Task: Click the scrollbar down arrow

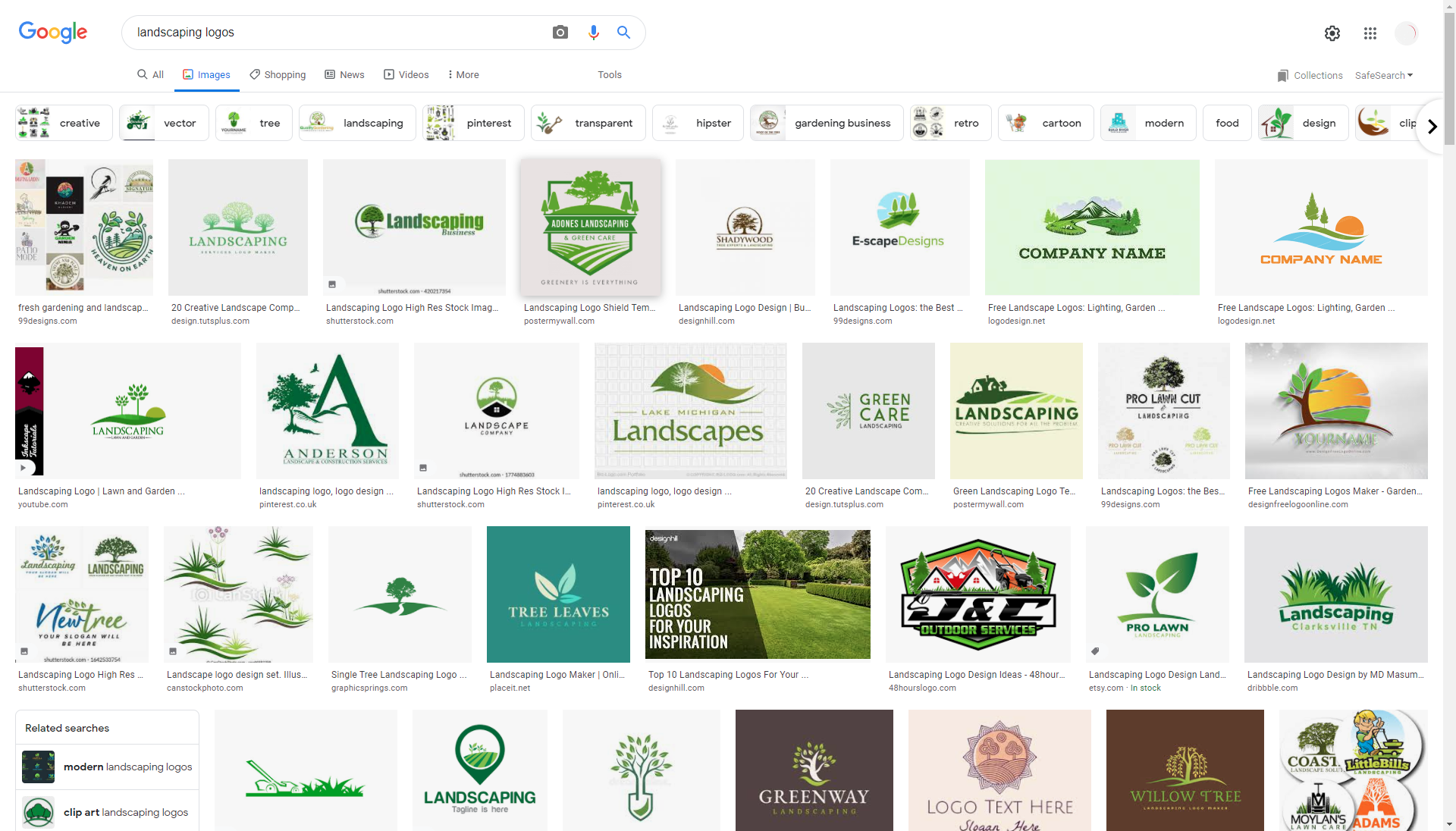Action: point(1449,825)
